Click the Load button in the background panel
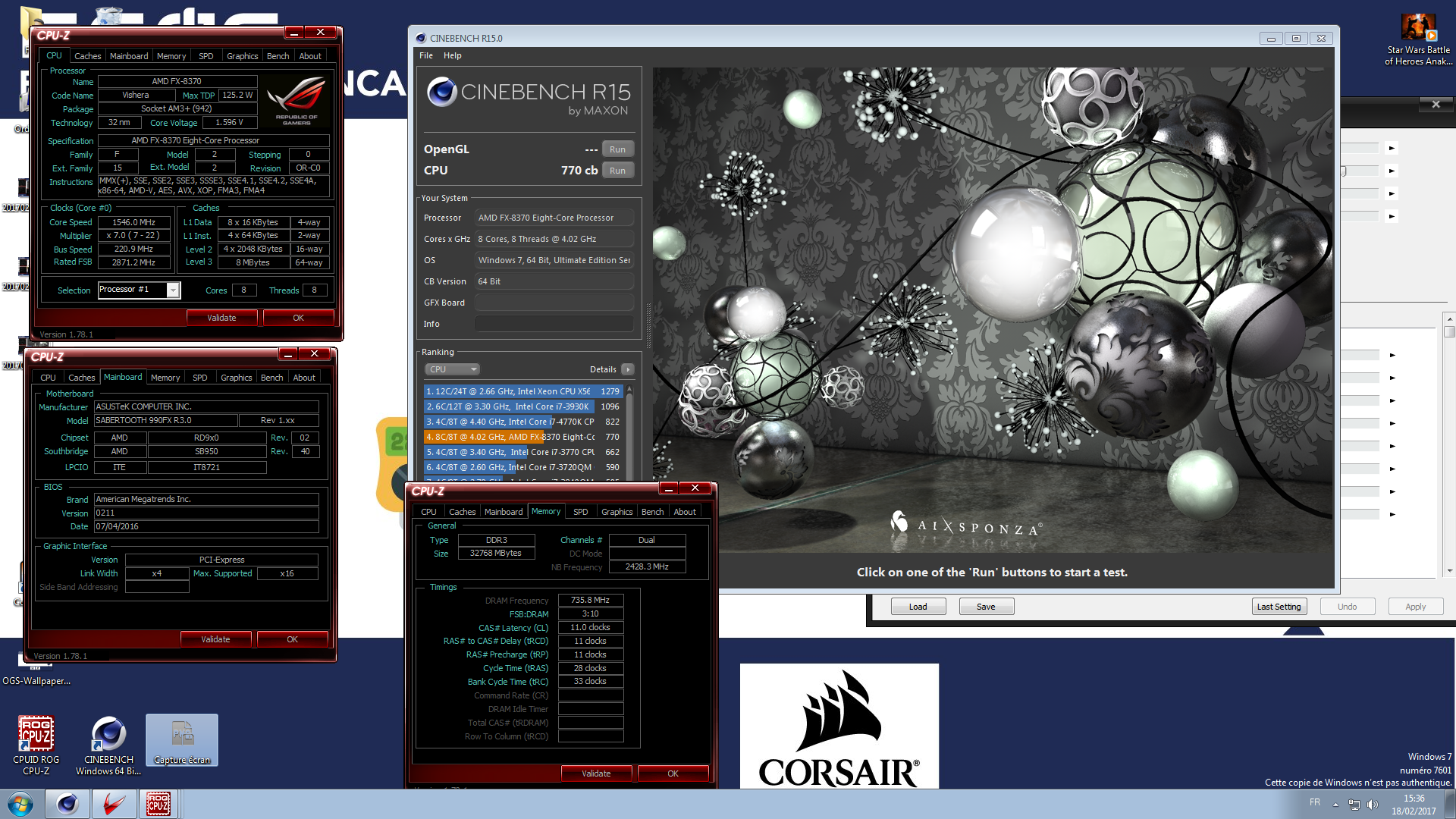Image resolution: width=1456 pixels, height=819 pixels. [x=918, y=607]
